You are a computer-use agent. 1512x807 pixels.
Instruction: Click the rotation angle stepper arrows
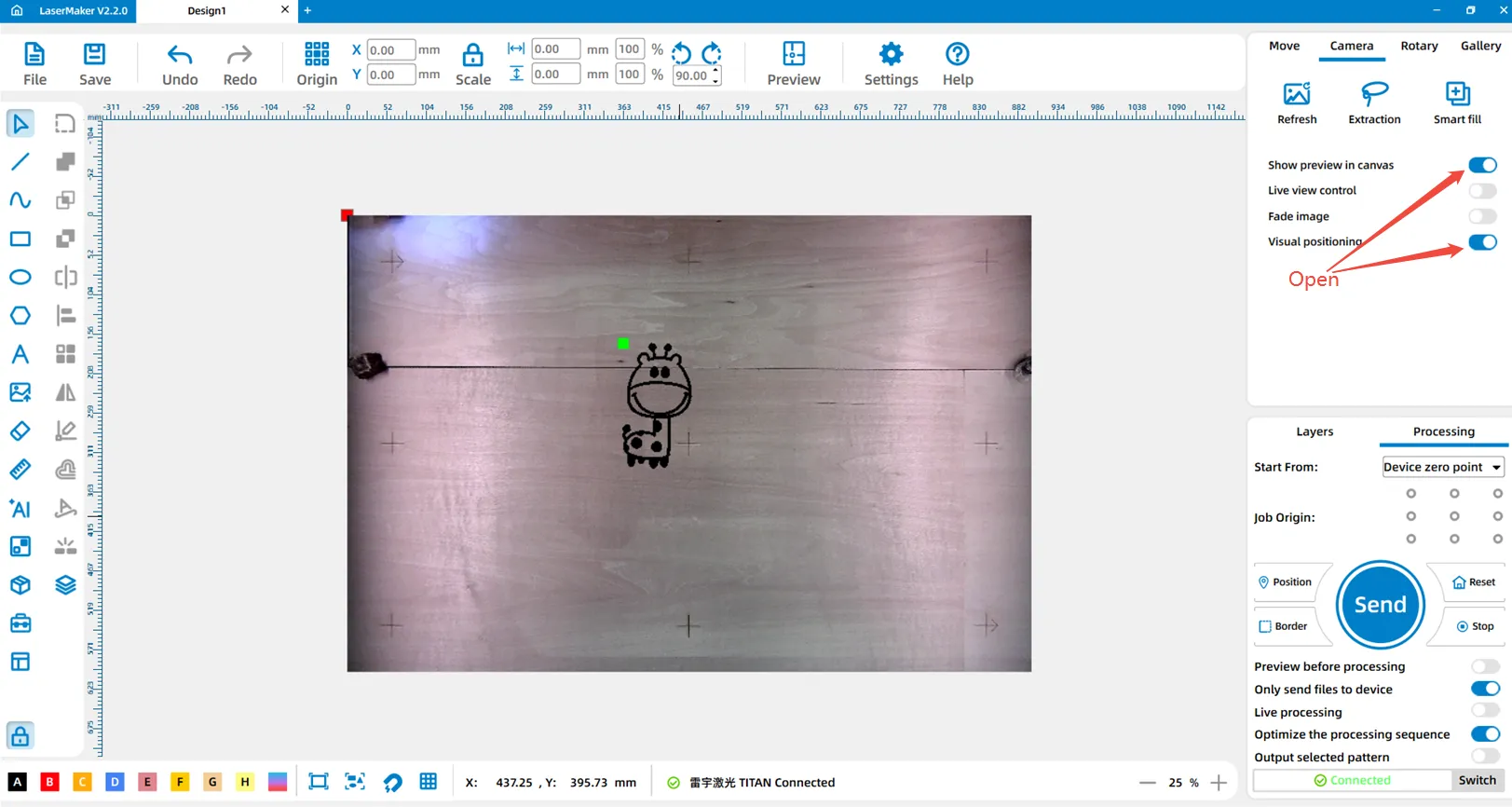tap(715, 75)
